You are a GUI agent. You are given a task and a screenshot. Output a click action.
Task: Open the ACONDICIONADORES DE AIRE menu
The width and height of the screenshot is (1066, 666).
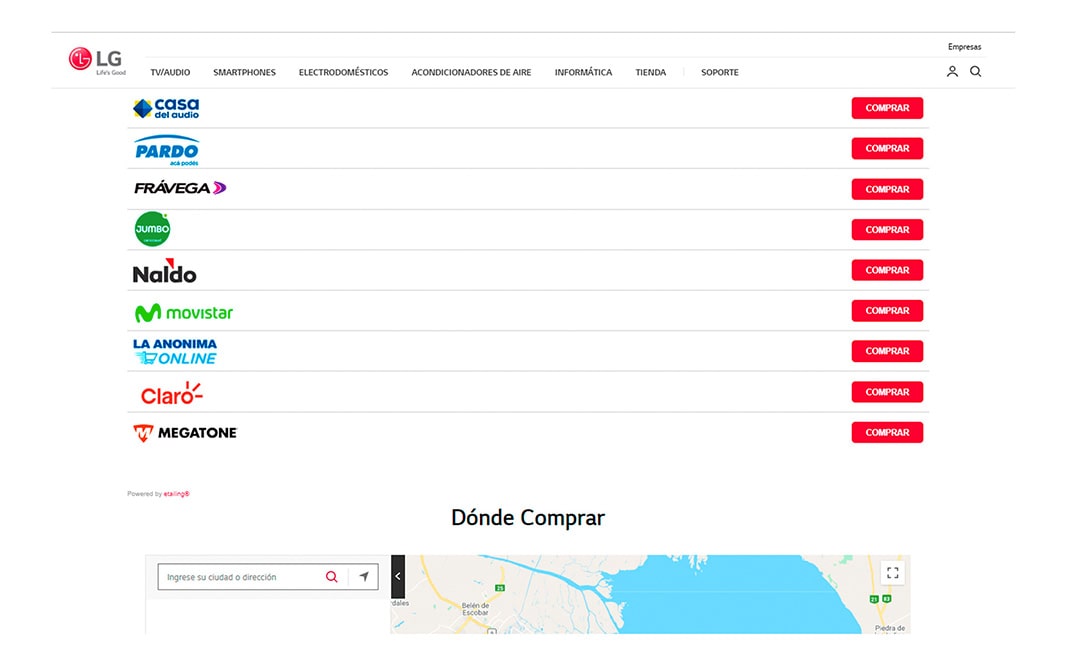pos(471,72)
